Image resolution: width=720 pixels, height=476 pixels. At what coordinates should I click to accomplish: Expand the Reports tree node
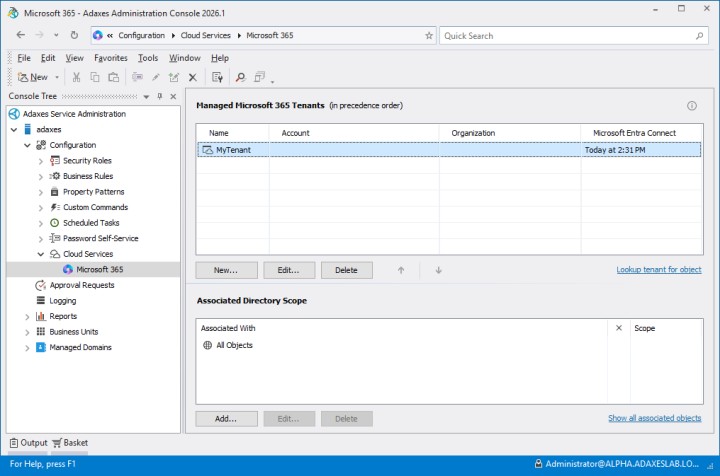pyautogui.click(x=28, y=317)
